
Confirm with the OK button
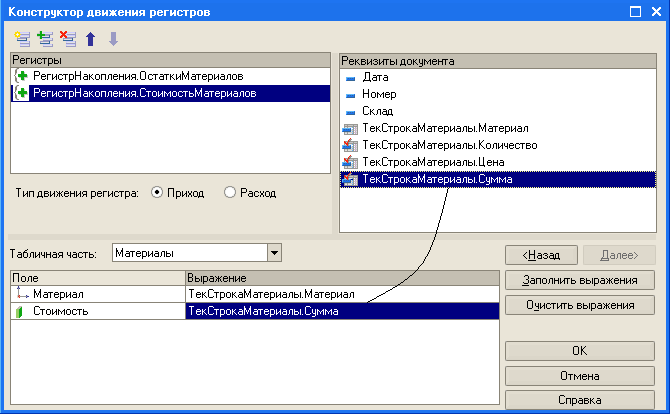point(580,351)
